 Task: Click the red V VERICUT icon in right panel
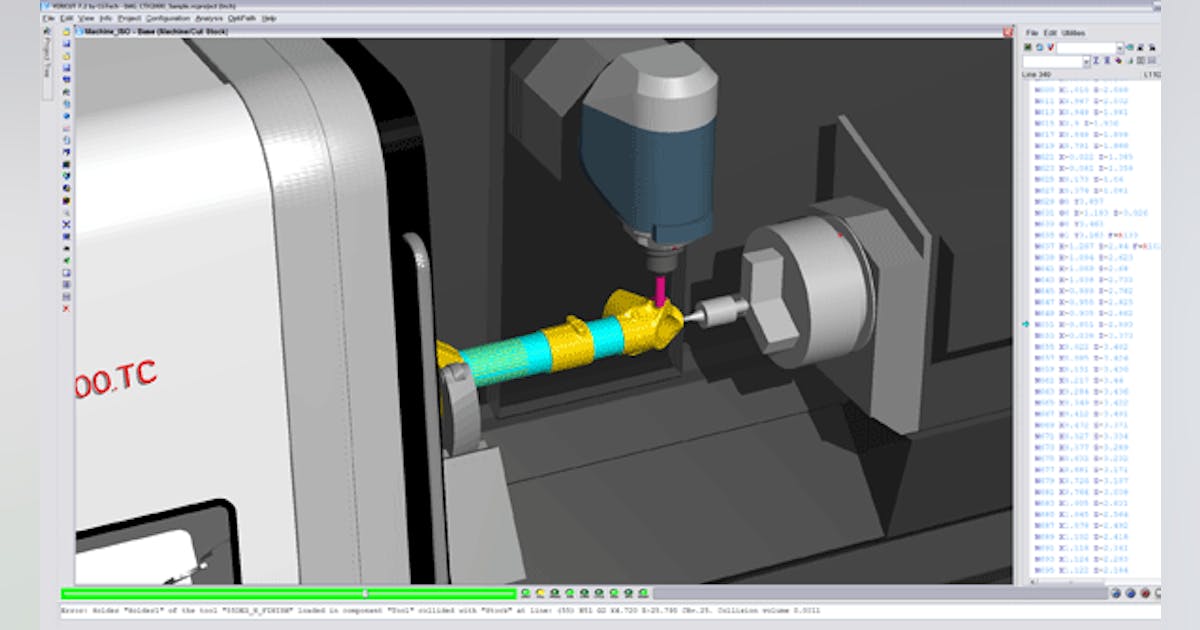point(1050,47)
